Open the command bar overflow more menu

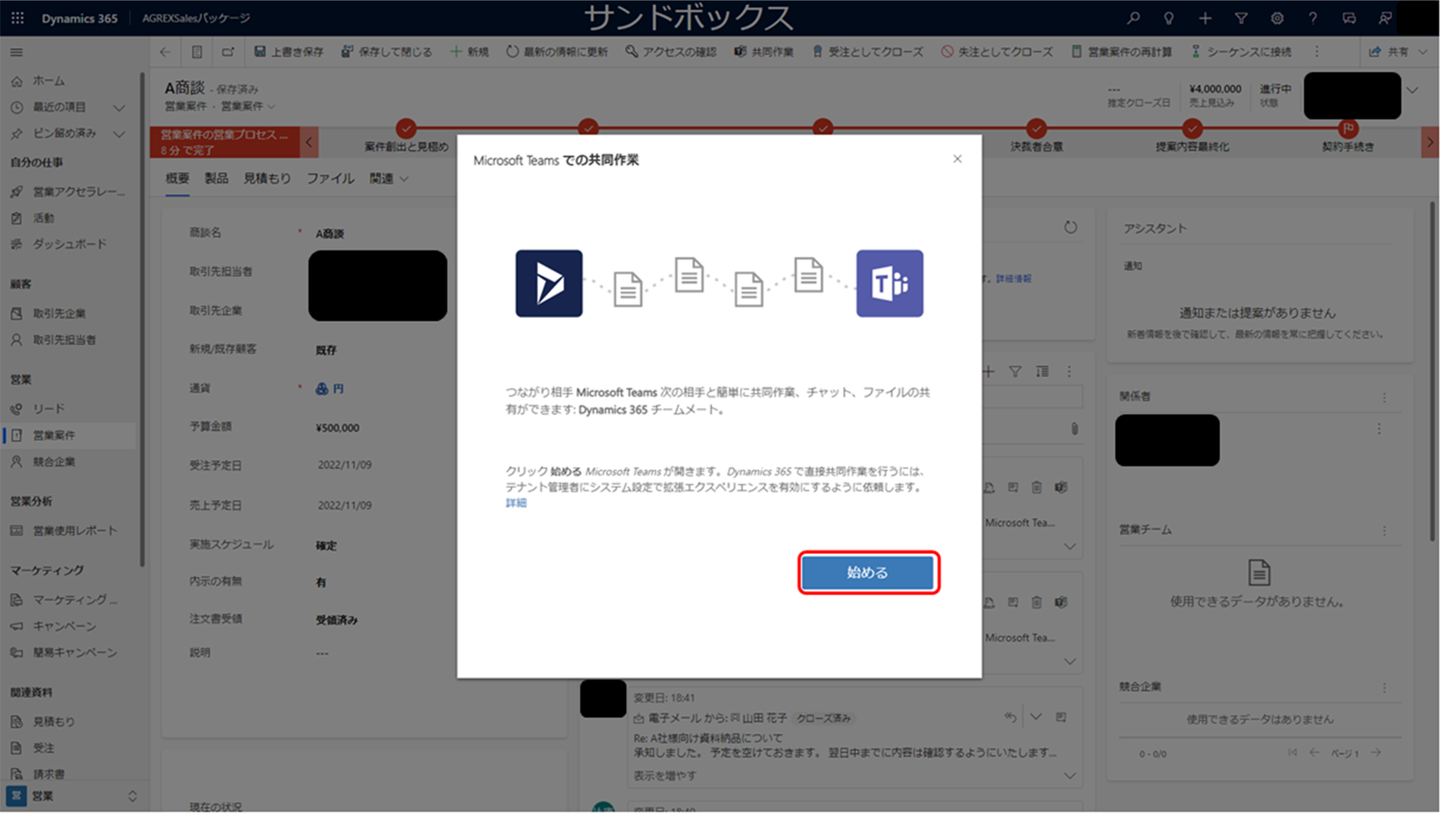(1317, 52)
